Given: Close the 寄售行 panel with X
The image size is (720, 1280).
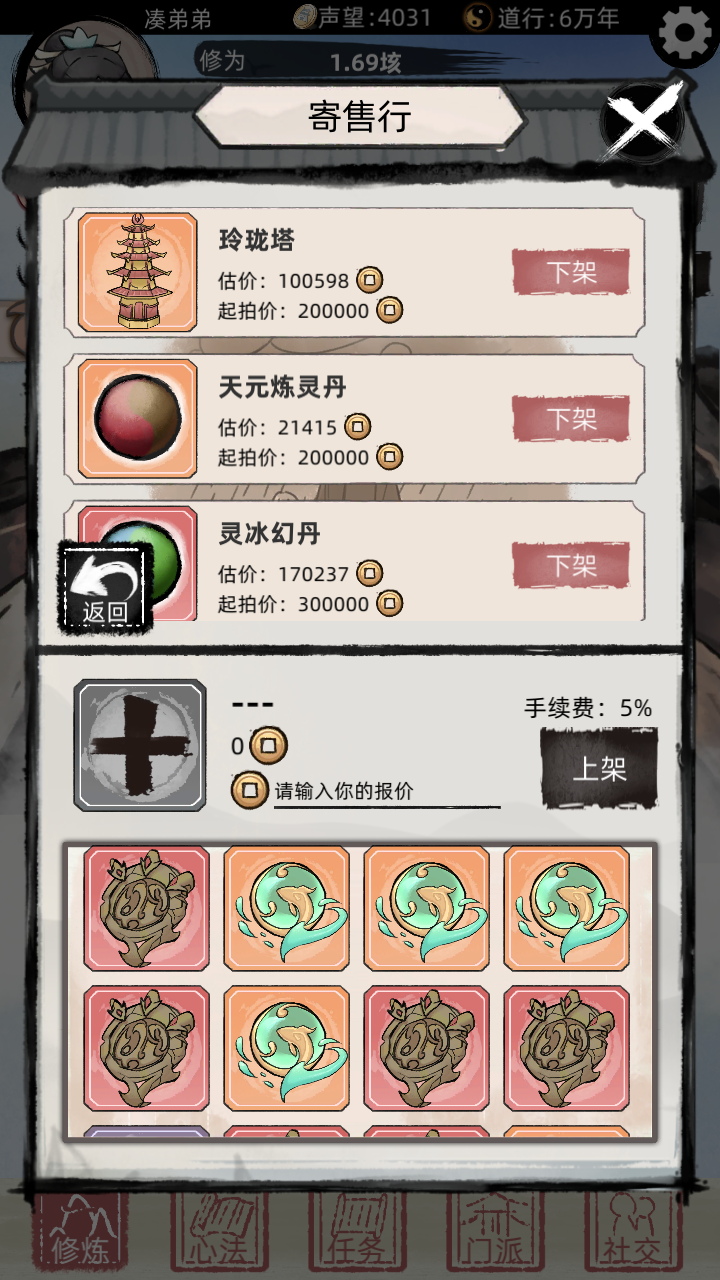Looking at the screenshot, I should 643,121.
